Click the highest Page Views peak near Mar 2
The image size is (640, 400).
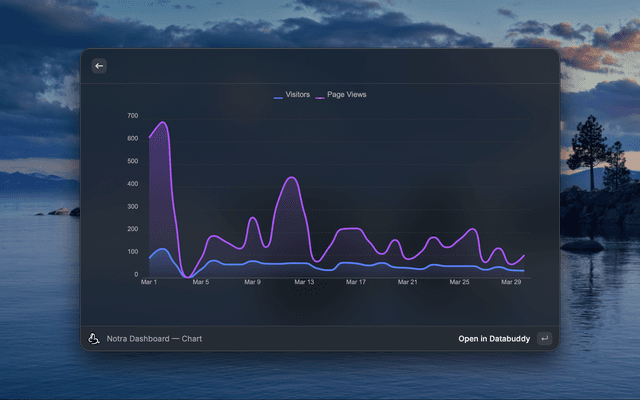click(162, 123)
